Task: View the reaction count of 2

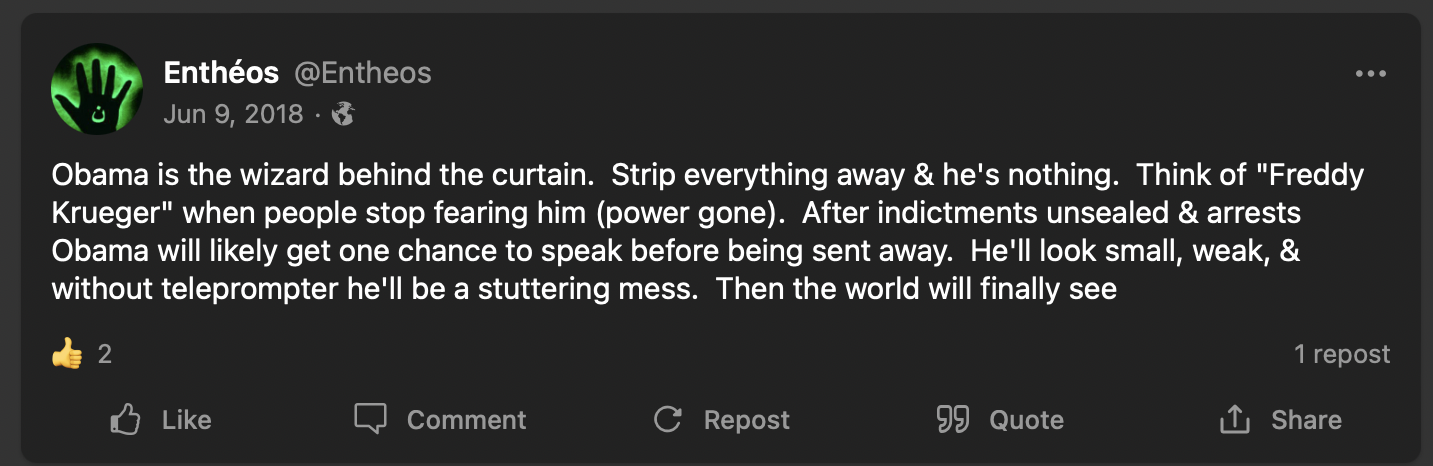Action: 105,354
